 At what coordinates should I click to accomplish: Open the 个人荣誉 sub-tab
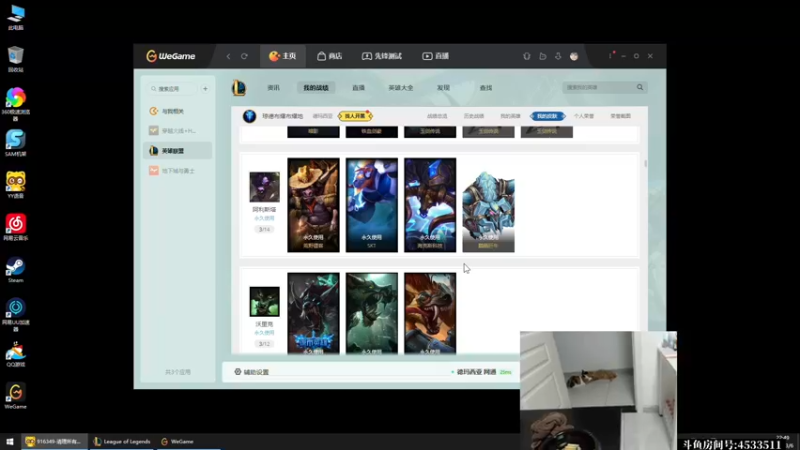tap(584, 116)
